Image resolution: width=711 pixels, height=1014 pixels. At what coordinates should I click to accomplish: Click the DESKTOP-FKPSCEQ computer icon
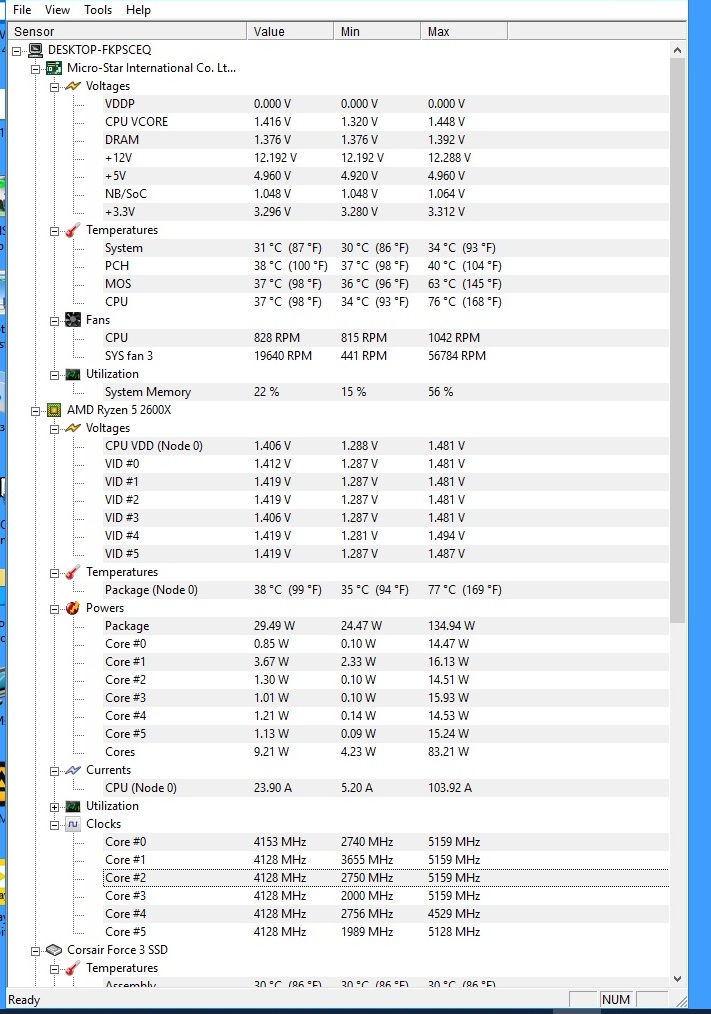36,50
